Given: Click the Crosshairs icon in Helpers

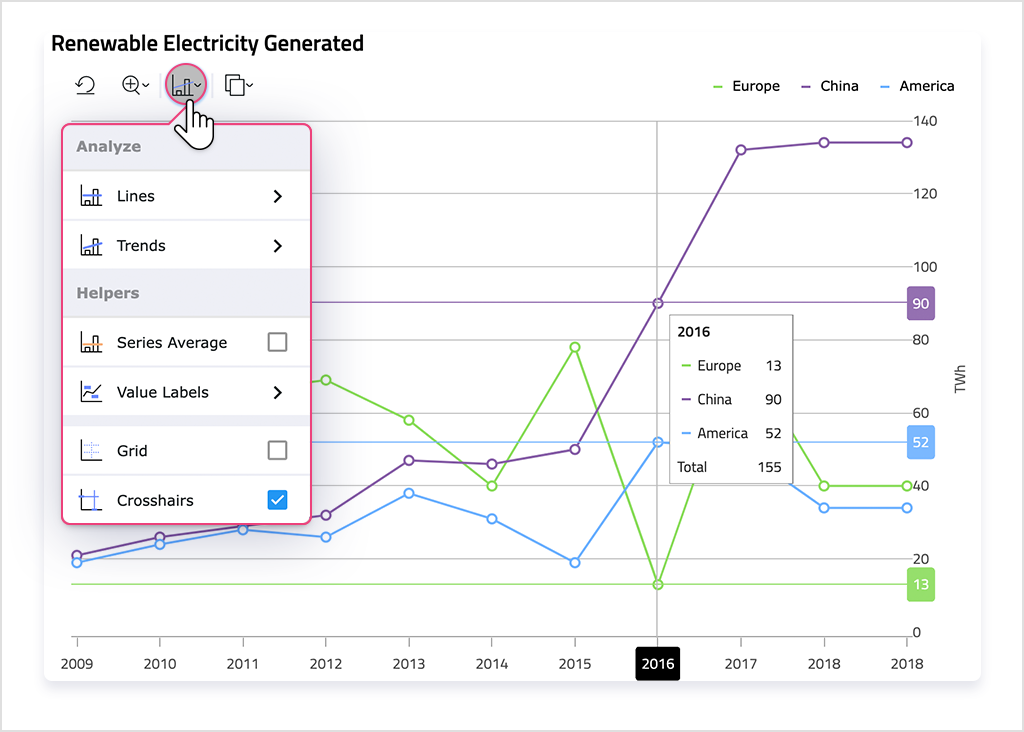Looking at the screenshot, I should (90, 500).
